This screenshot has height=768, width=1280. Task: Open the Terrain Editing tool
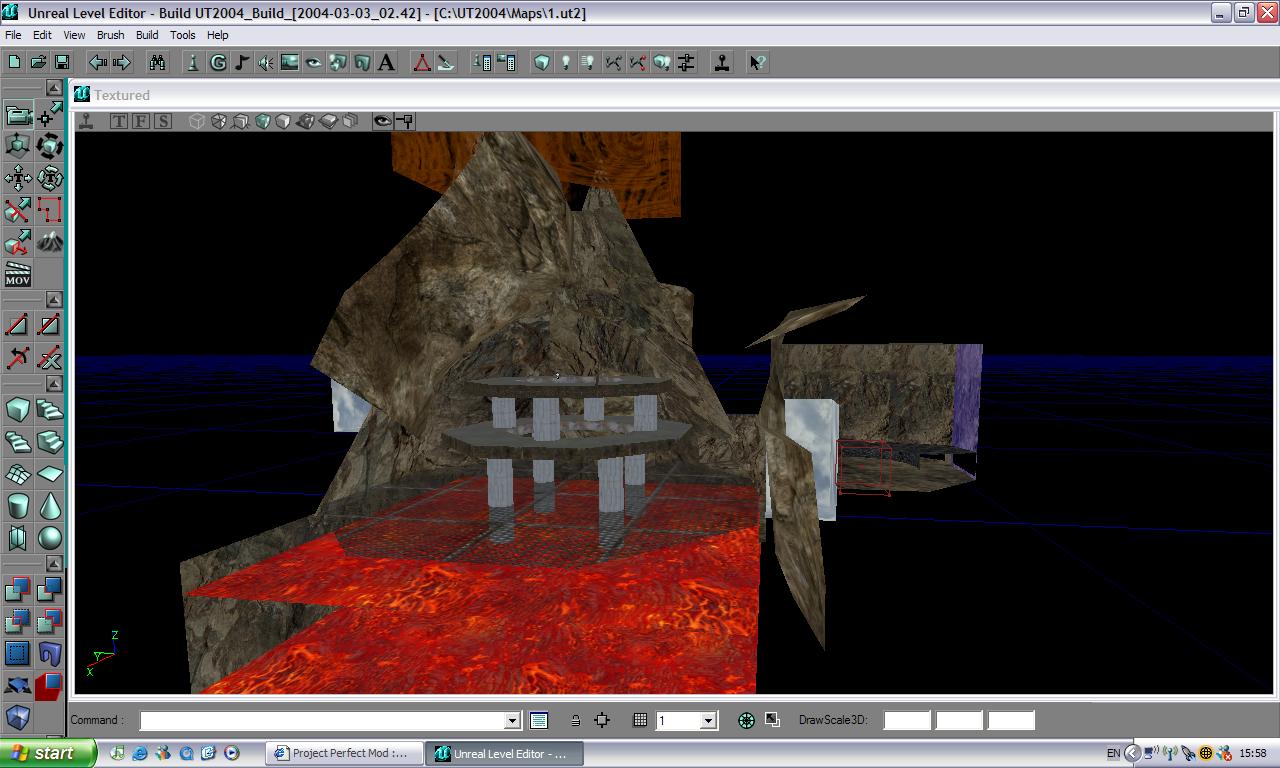coord(50,242)
